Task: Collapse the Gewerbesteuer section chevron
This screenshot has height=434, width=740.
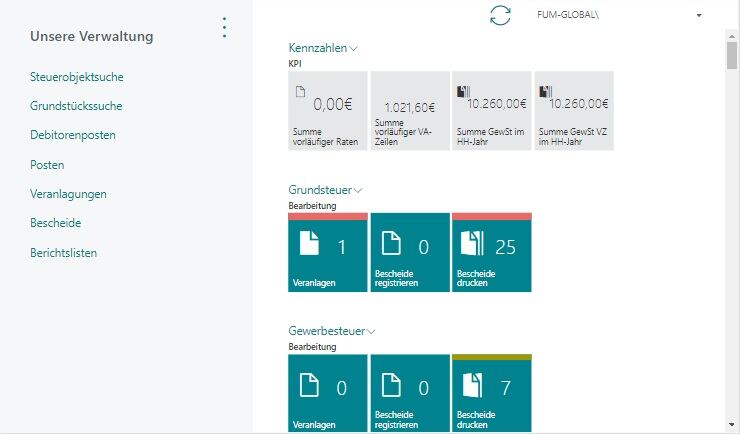Action: coord(371,331)
